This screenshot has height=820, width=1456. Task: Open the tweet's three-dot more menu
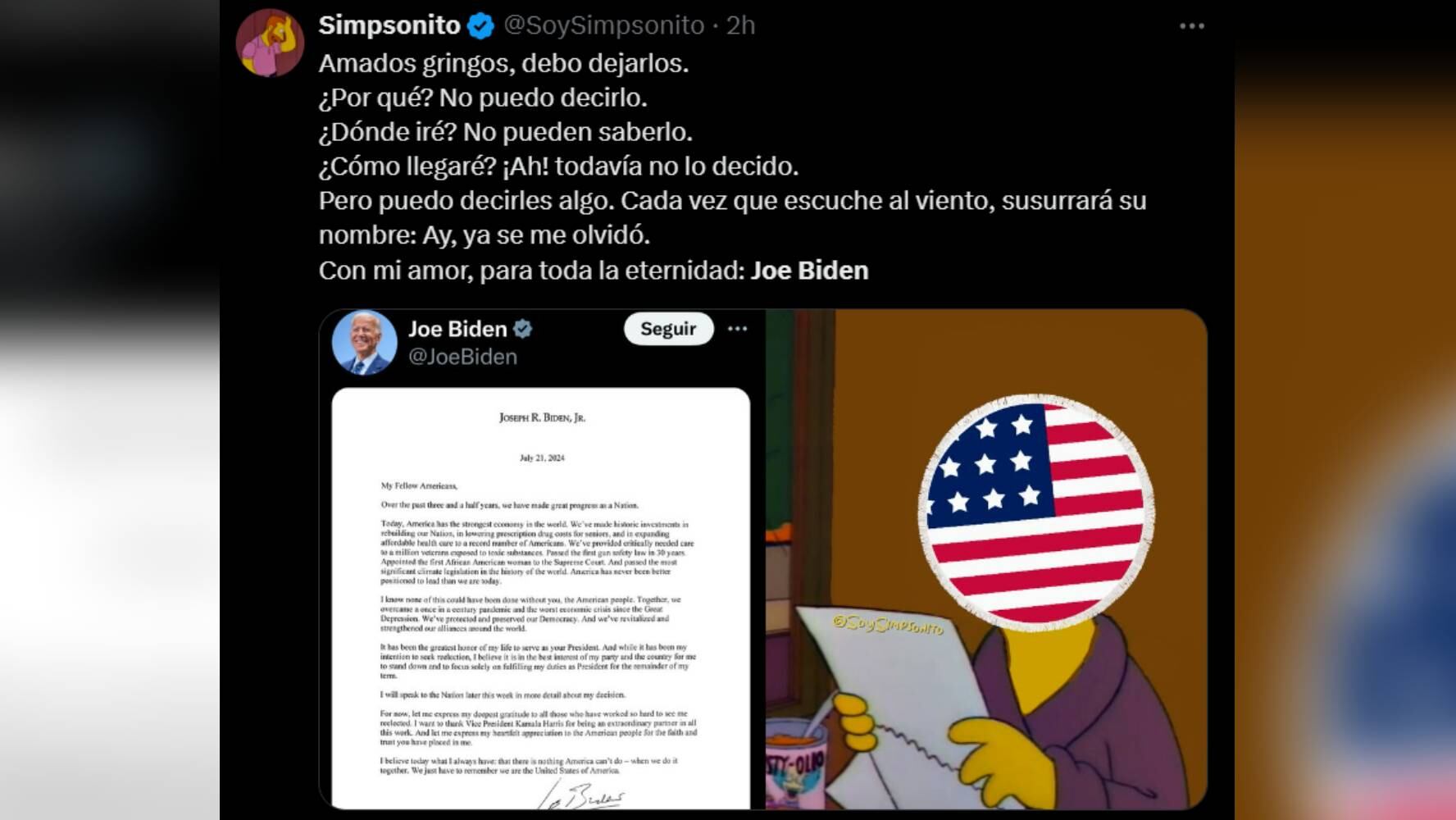(1191, 26)
